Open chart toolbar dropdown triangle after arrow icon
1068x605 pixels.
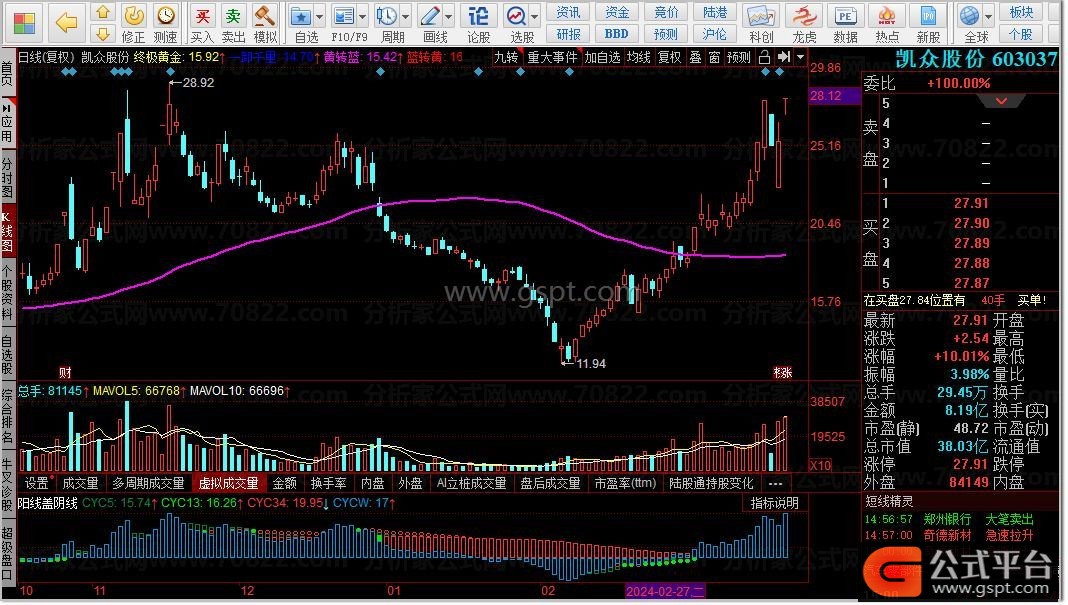pyautogui.click(x=800, y=57)
